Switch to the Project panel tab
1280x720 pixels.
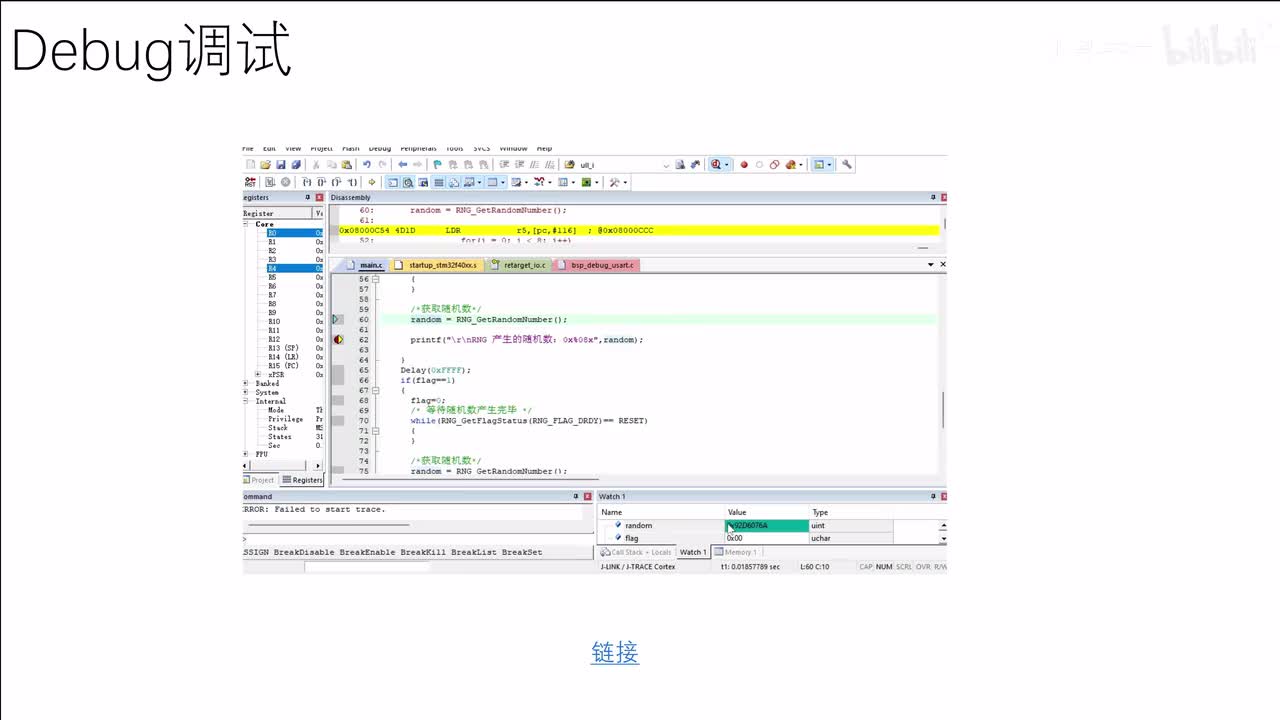[259, 480]
